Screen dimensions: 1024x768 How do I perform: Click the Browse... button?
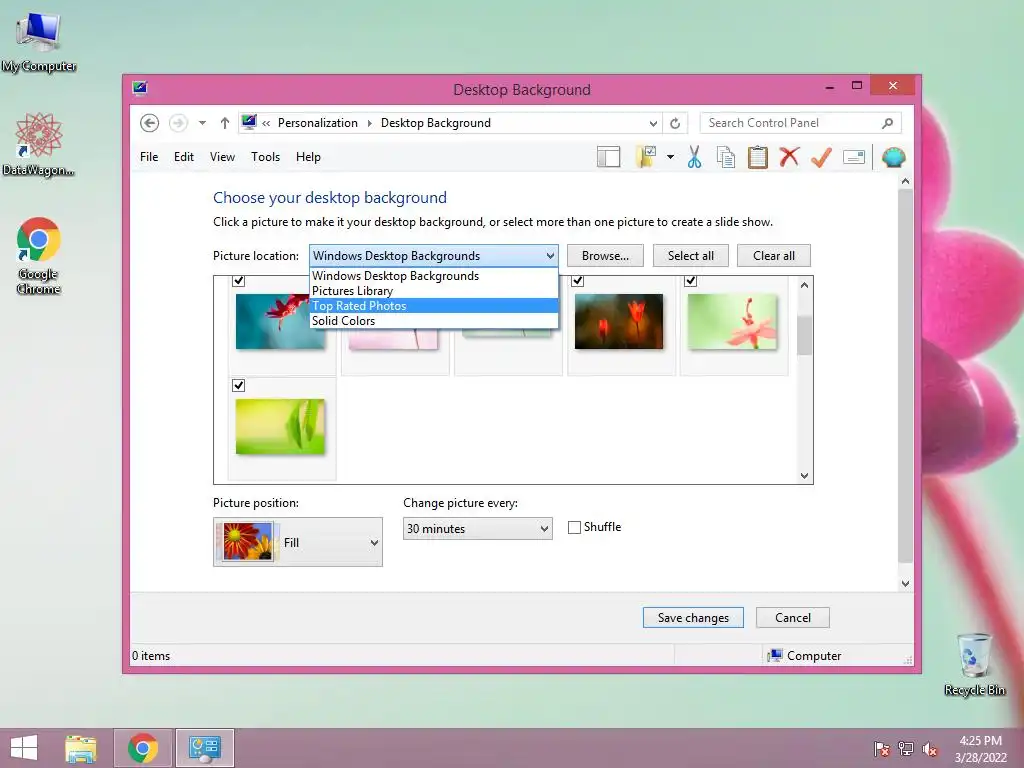click(x=605, y=255)
